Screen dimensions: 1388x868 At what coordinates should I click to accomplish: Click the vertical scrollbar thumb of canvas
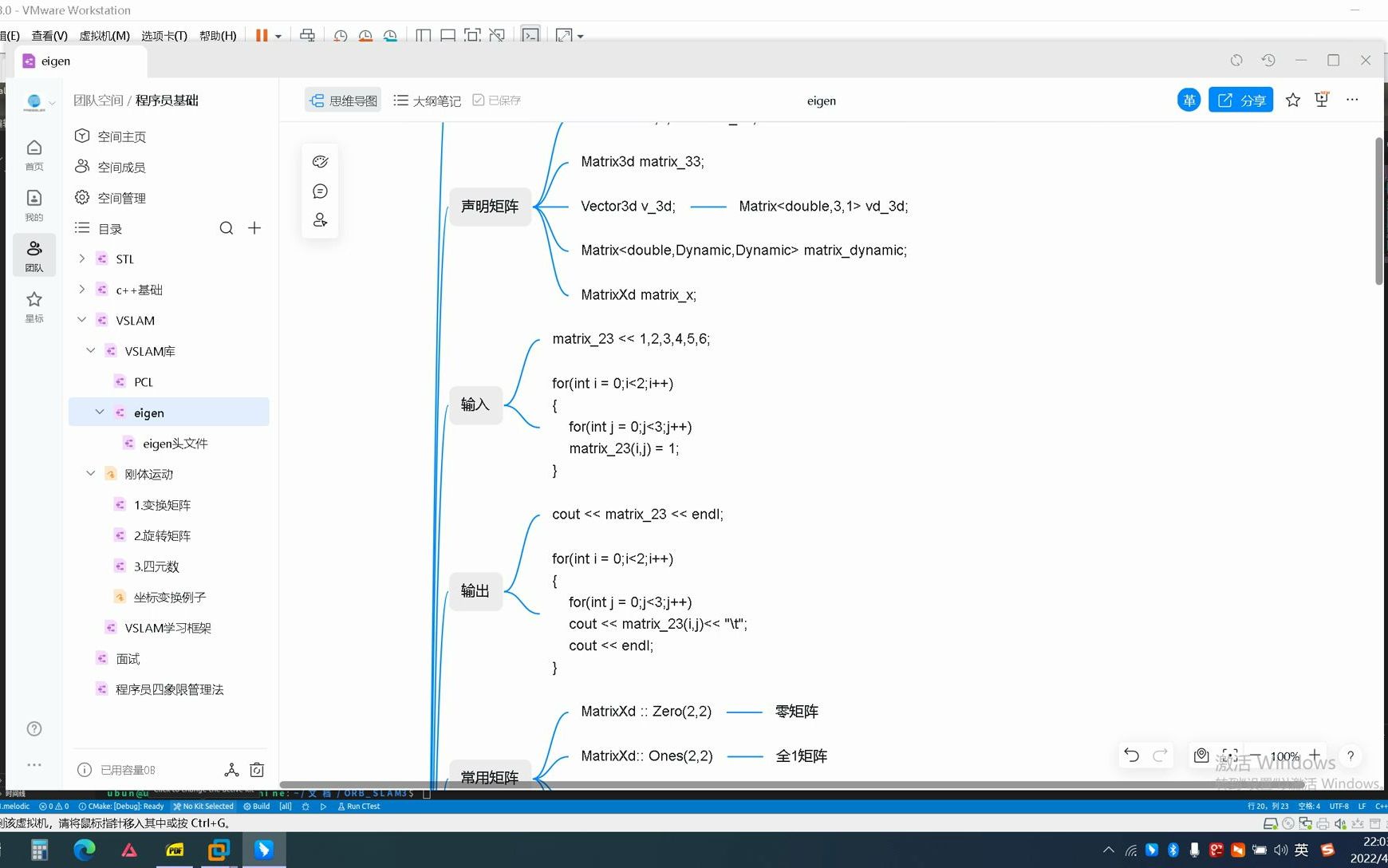[x=1378, y=211]
